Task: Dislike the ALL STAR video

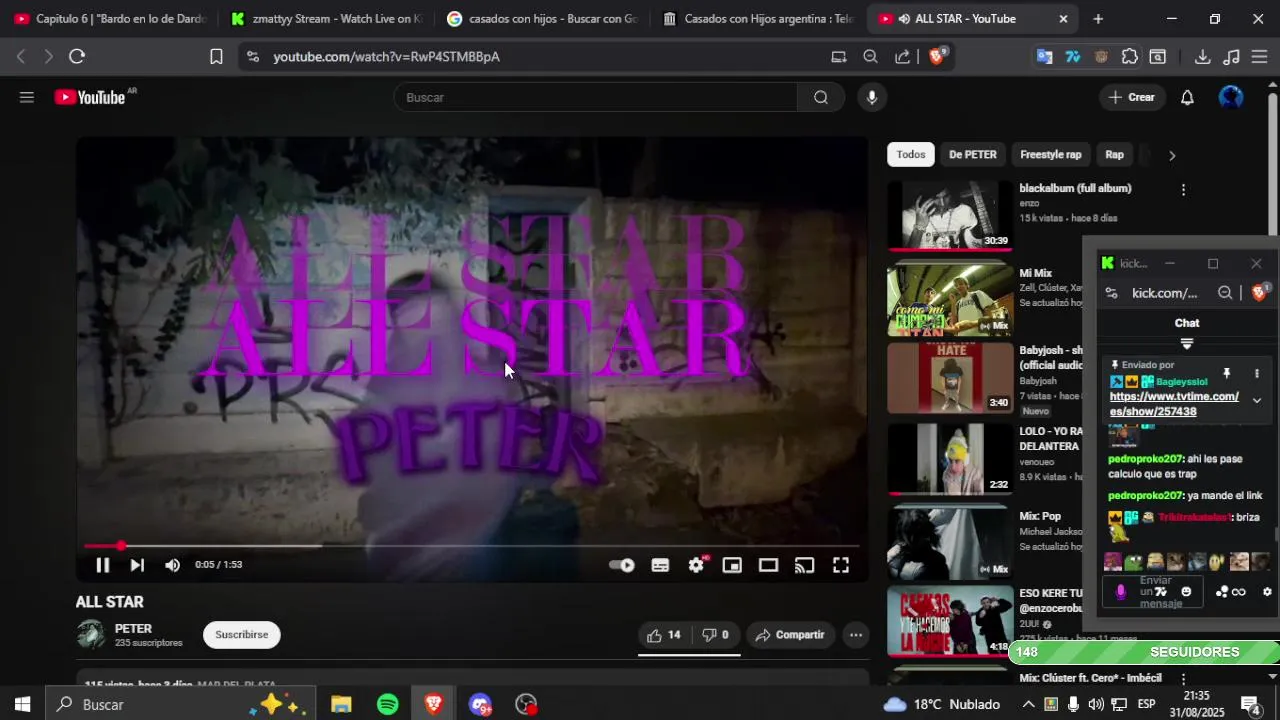Action: (x=715, y=635)
